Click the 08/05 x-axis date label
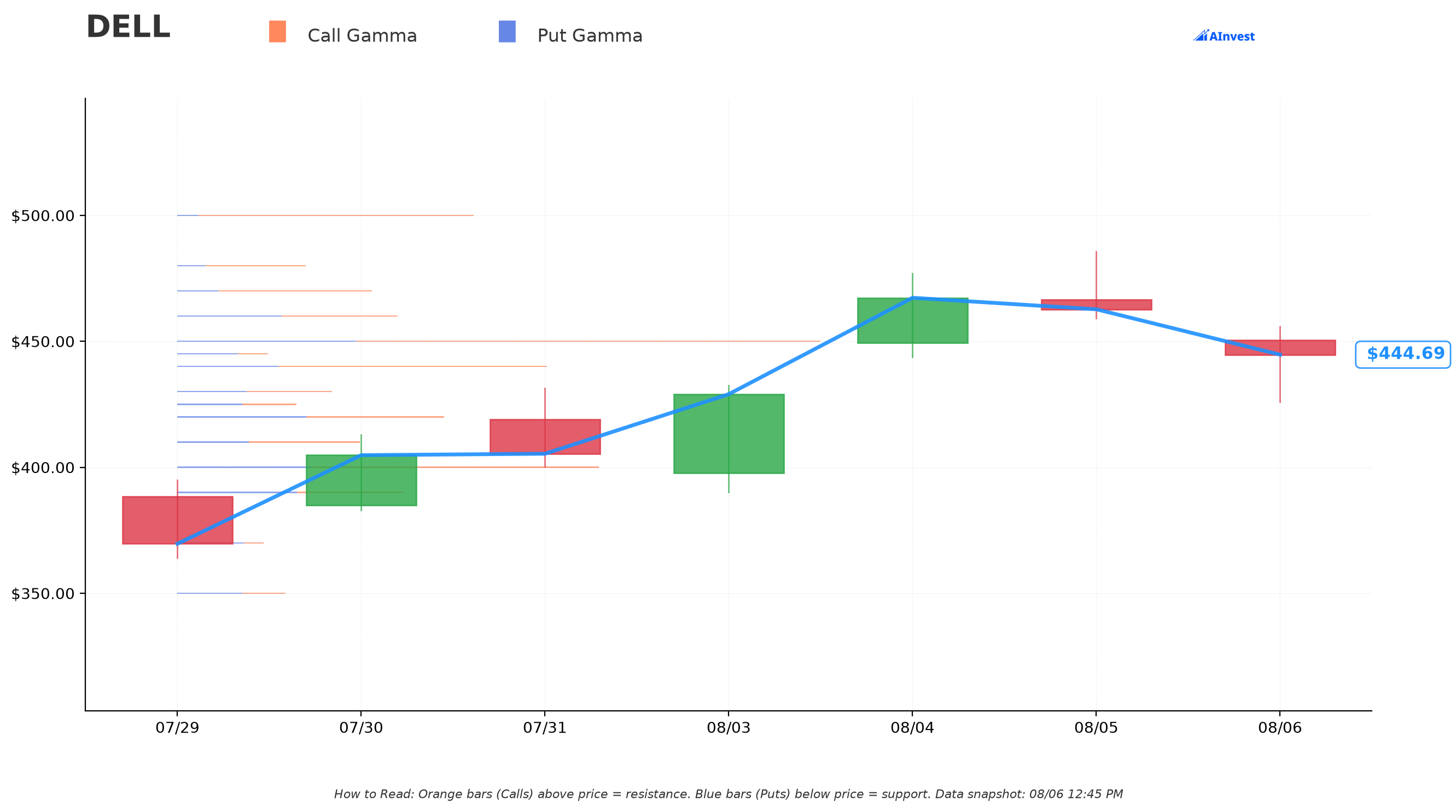Screen dimensions: 1456x812 coord(1096,728)
